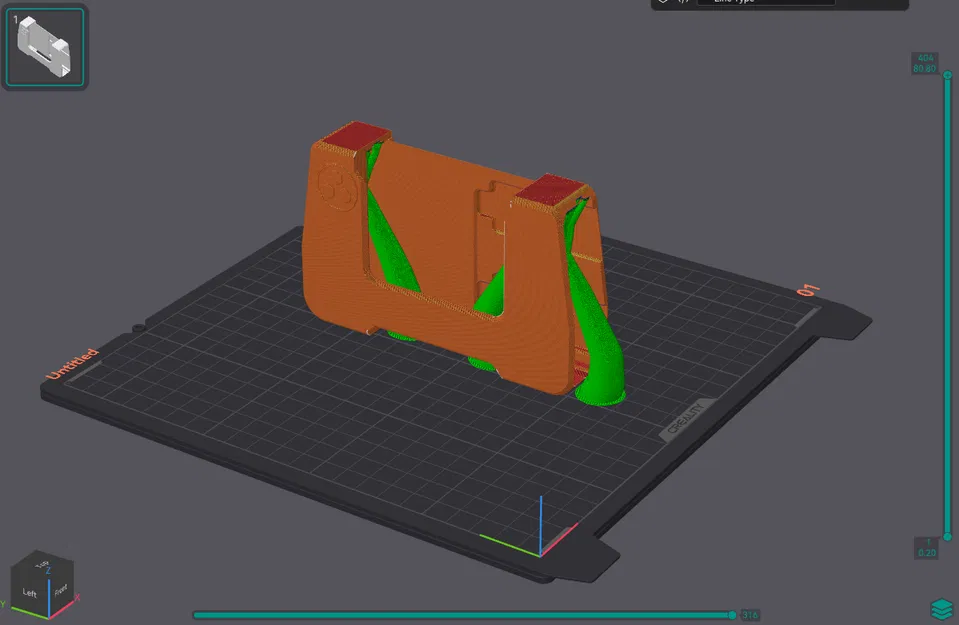Click the red X axis on the view cube
Viewport: 959px width, 625px height.
pyautogui.click(x=76, y=597)
